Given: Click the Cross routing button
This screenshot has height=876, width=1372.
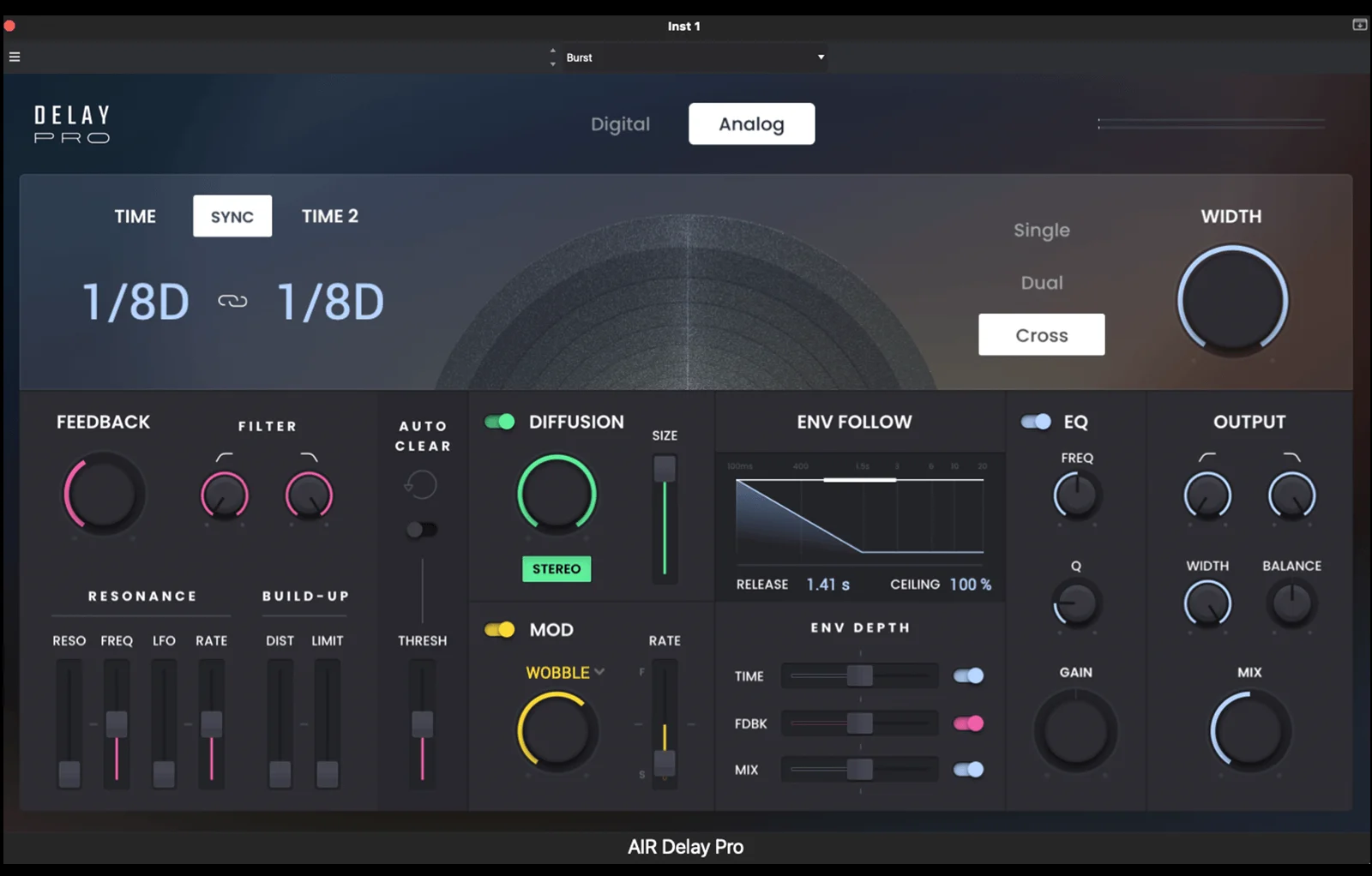Looking at the screenshot, I should 1041,334.
